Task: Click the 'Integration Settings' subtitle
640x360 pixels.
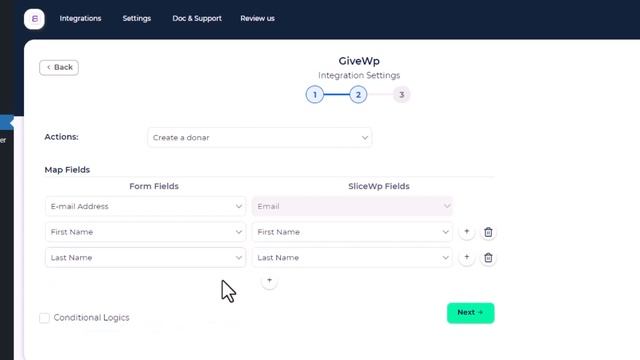Action: pyautogui.click(x=359, y=76)
